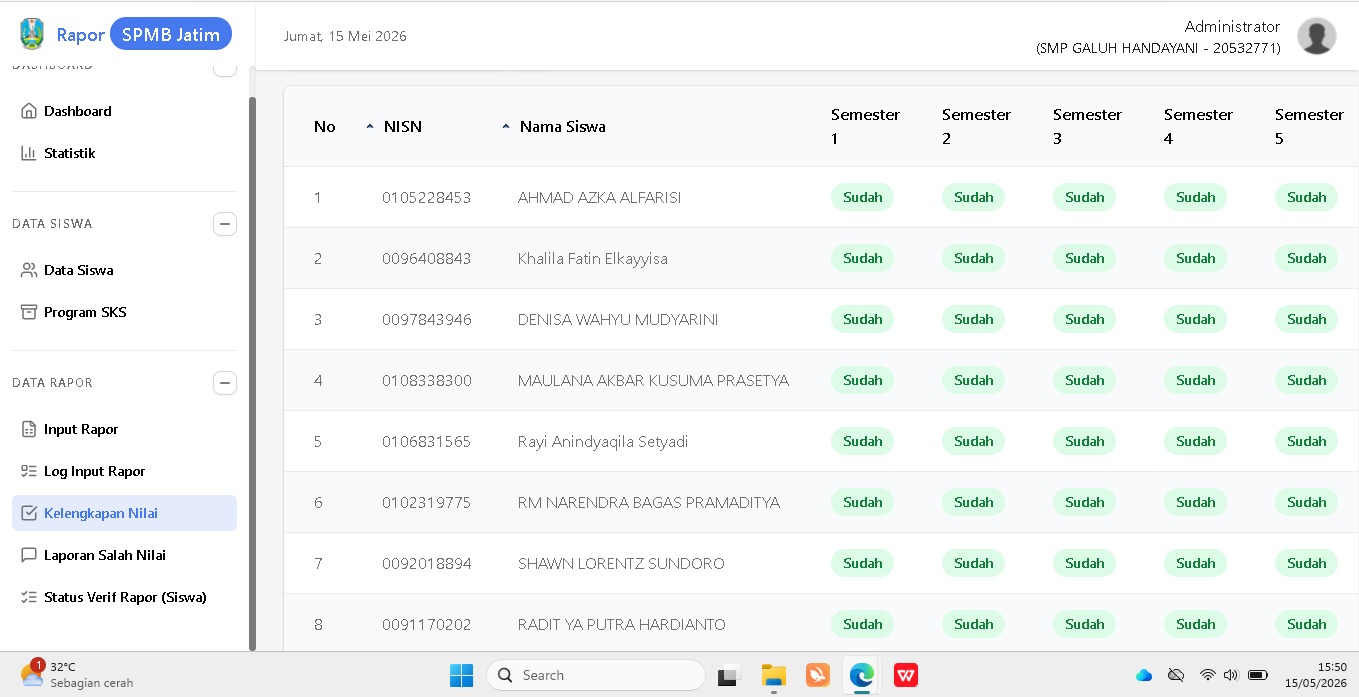1359x697 pixels.
Task: Click the battery tray icon
Action: [1258, 675]
